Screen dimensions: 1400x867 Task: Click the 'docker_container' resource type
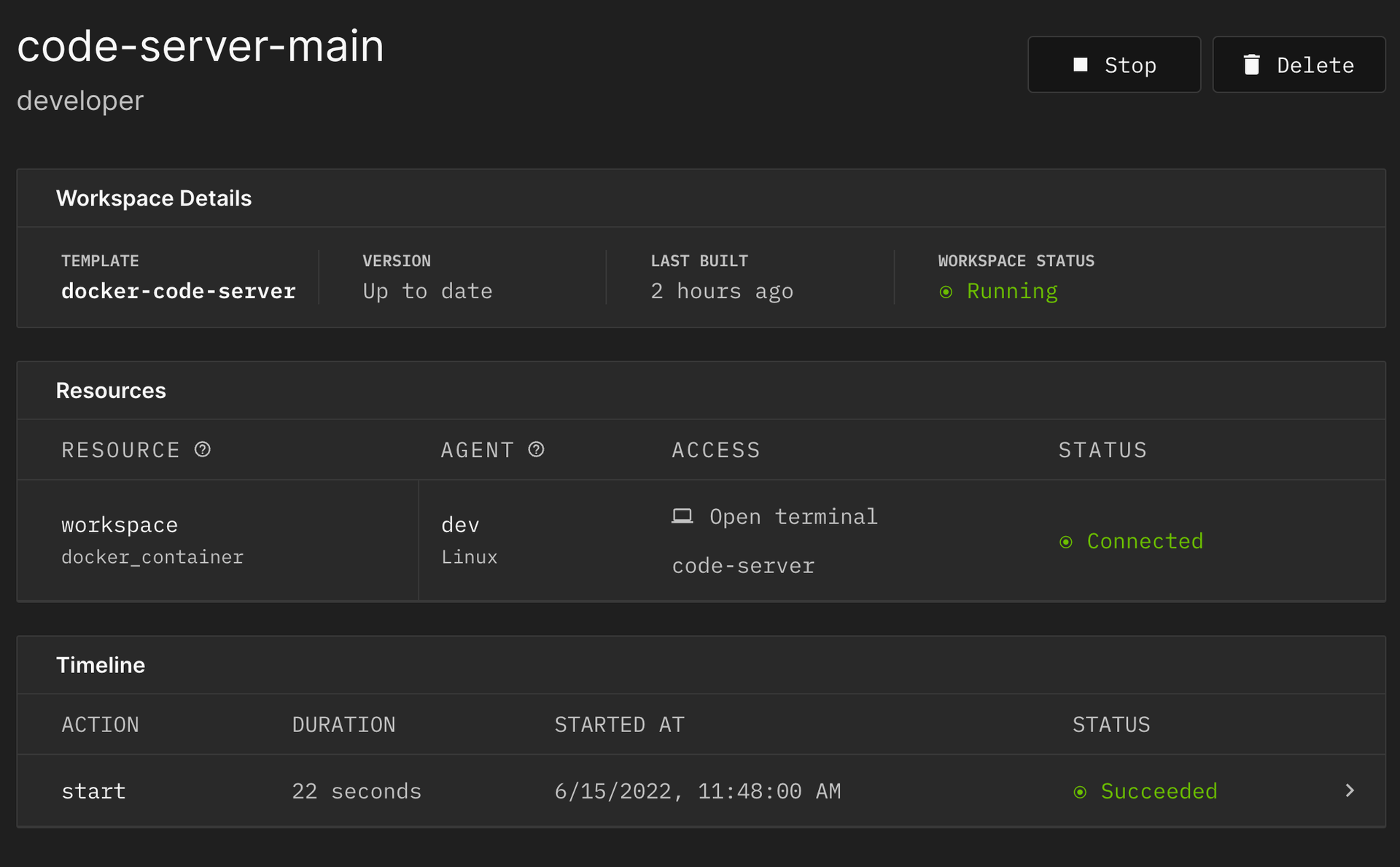pyautogui.click(x=152, y=557)
